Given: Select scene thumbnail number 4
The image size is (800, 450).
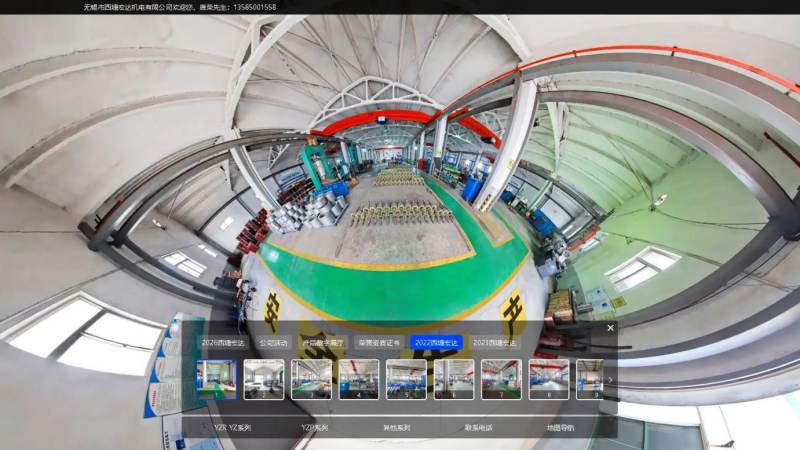Looking at the screenshot, I should [x=359, y=379].
